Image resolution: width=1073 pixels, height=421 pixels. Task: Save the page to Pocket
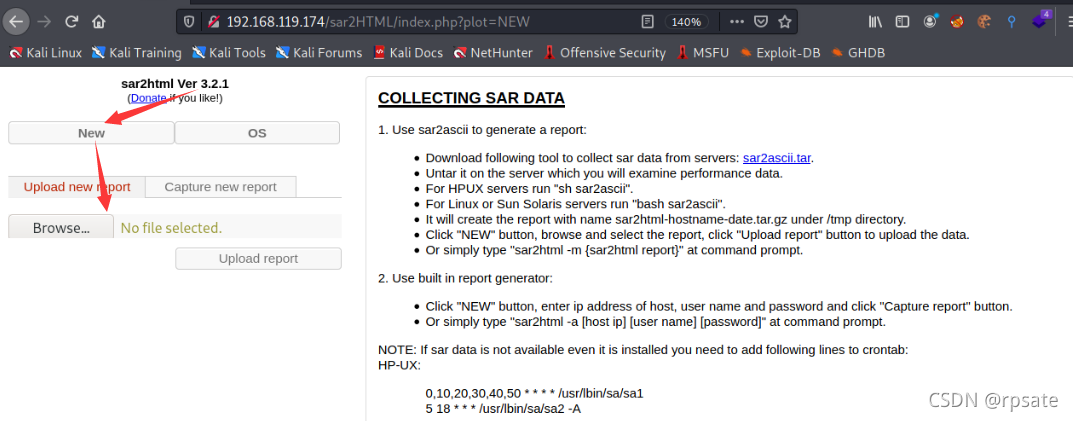760,22
